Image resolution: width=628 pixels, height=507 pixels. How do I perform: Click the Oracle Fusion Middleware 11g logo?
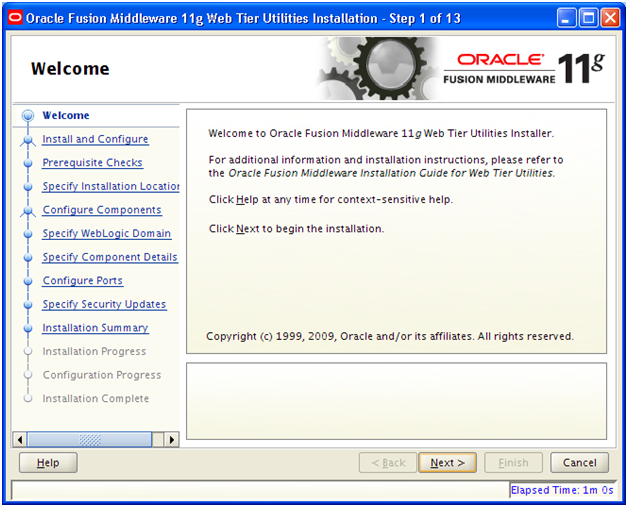(x=523, y=69)
